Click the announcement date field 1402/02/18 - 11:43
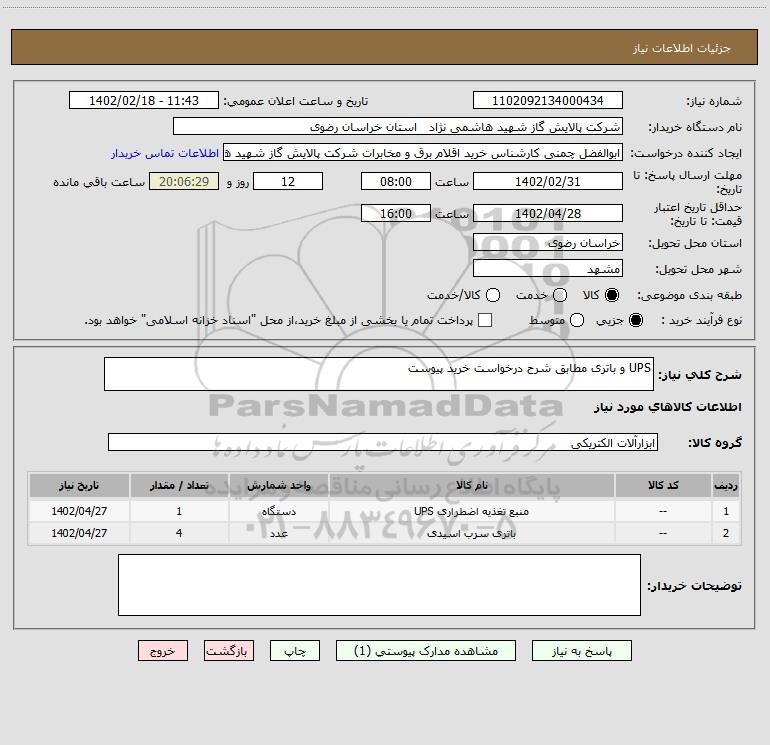Image resolution: width=770 pixels, height=745 pixels. (144, 100)
